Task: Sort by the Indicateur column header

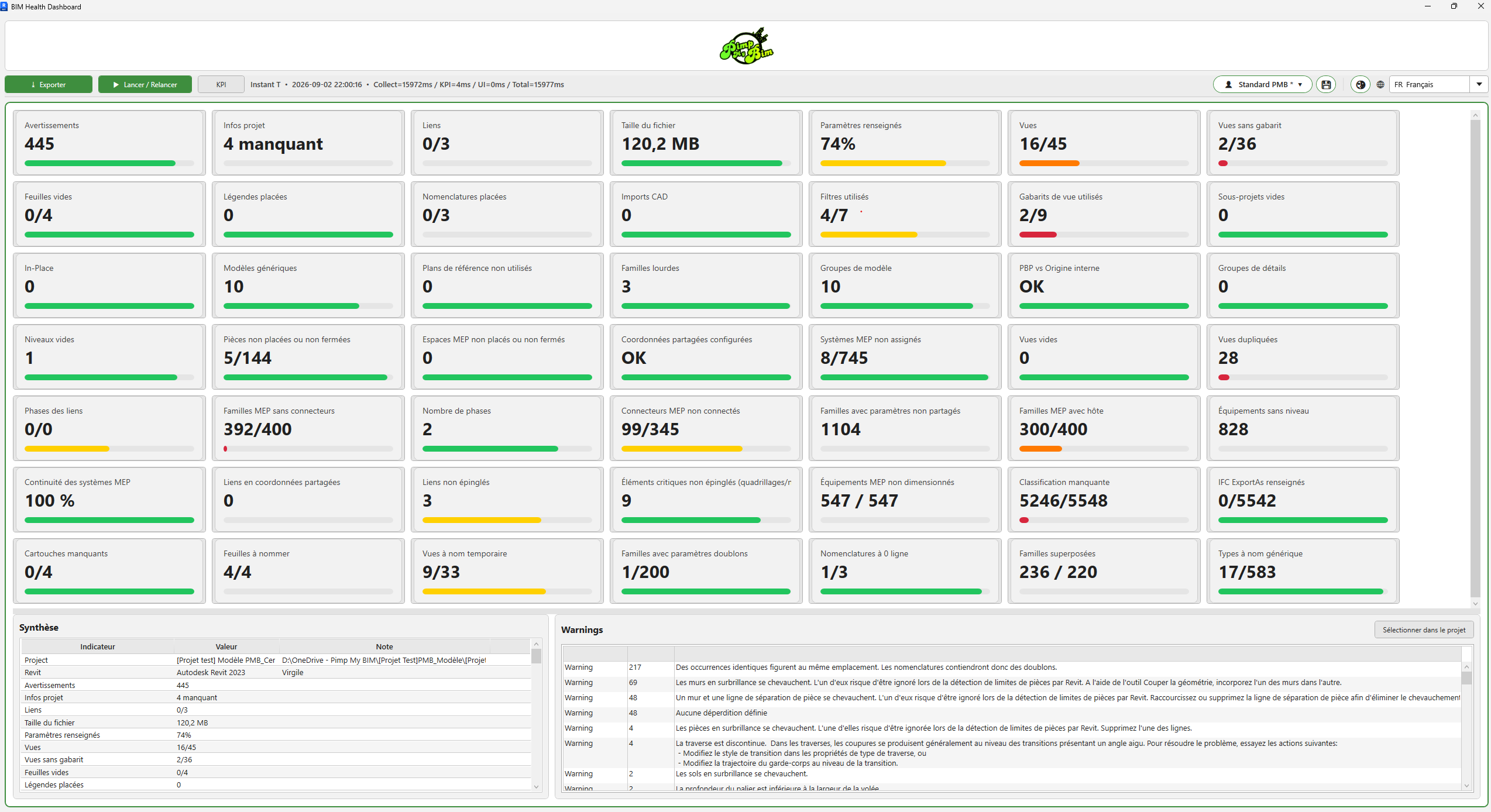Action: click(98, 646)
